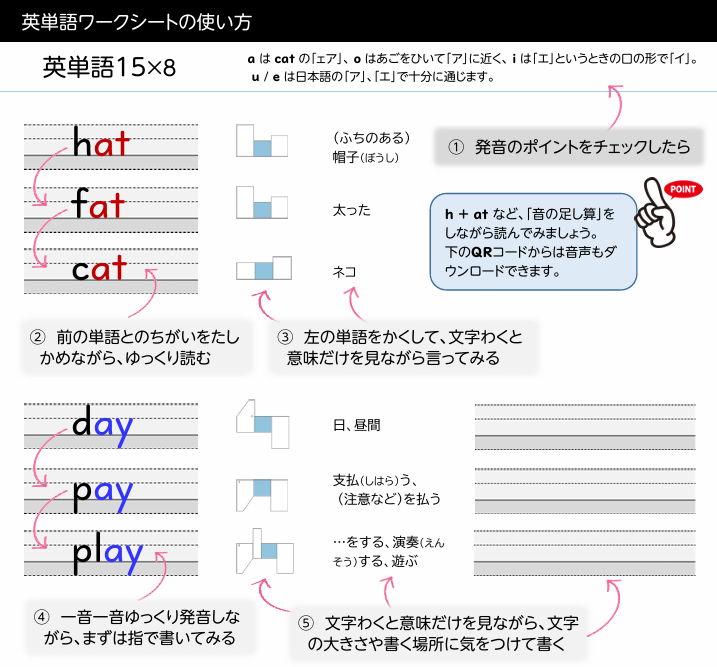Click step ⑤ 文字わくと意味だけ label

[438, 634]
